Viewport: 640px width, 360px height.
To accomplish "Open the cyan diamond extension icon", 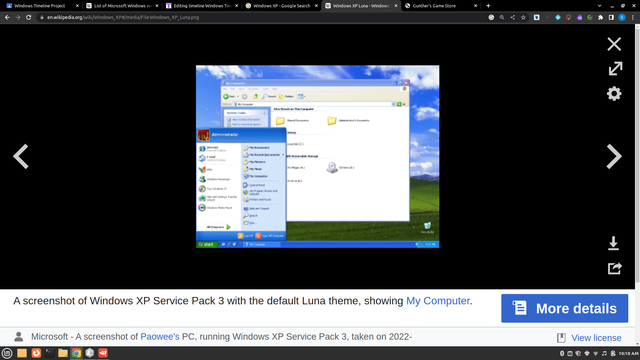I will click(x=558, y=18).
